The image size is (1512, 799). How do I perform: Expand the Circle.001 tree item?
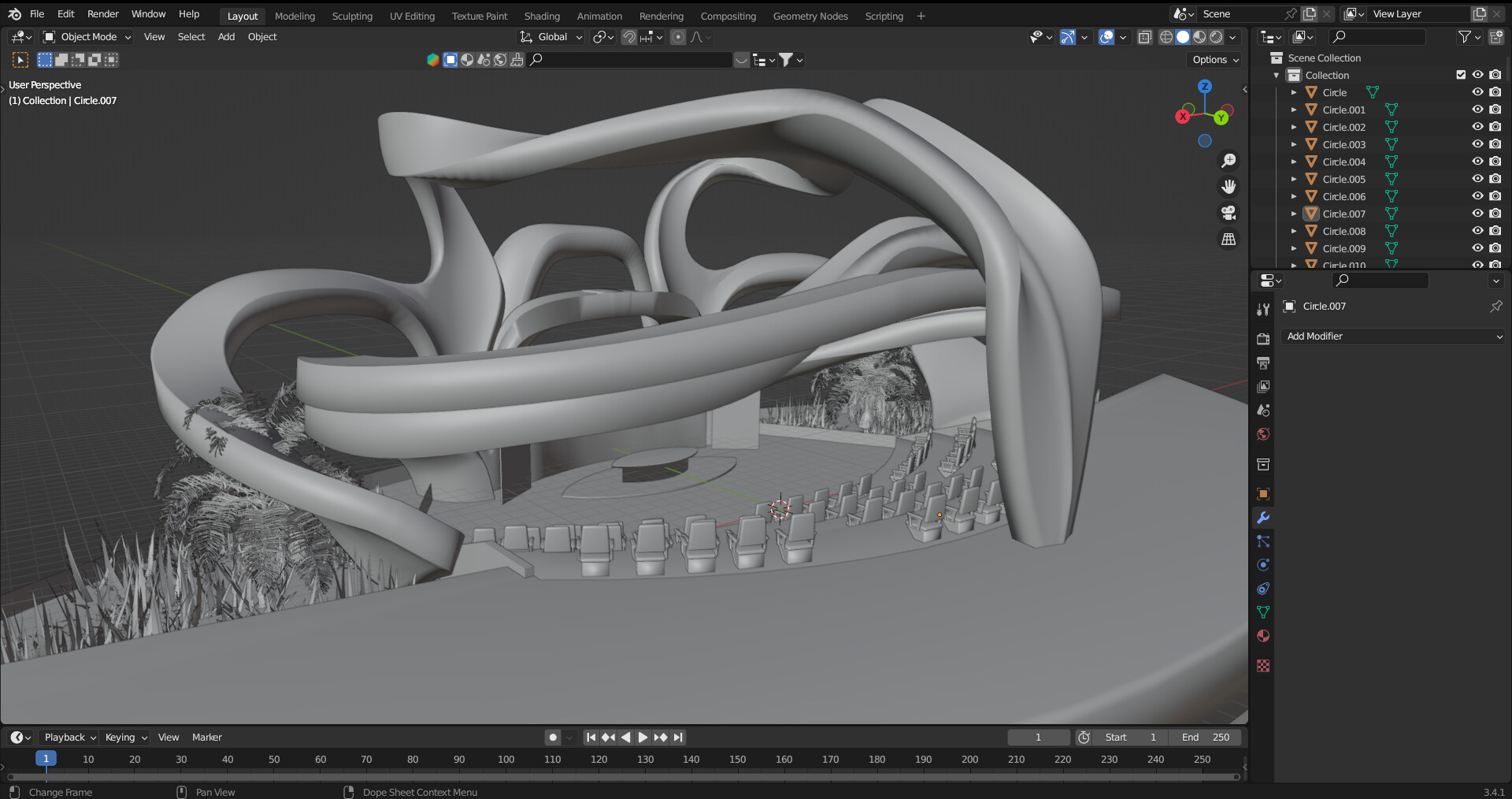pyautogui.click(x=1293, y=110)
